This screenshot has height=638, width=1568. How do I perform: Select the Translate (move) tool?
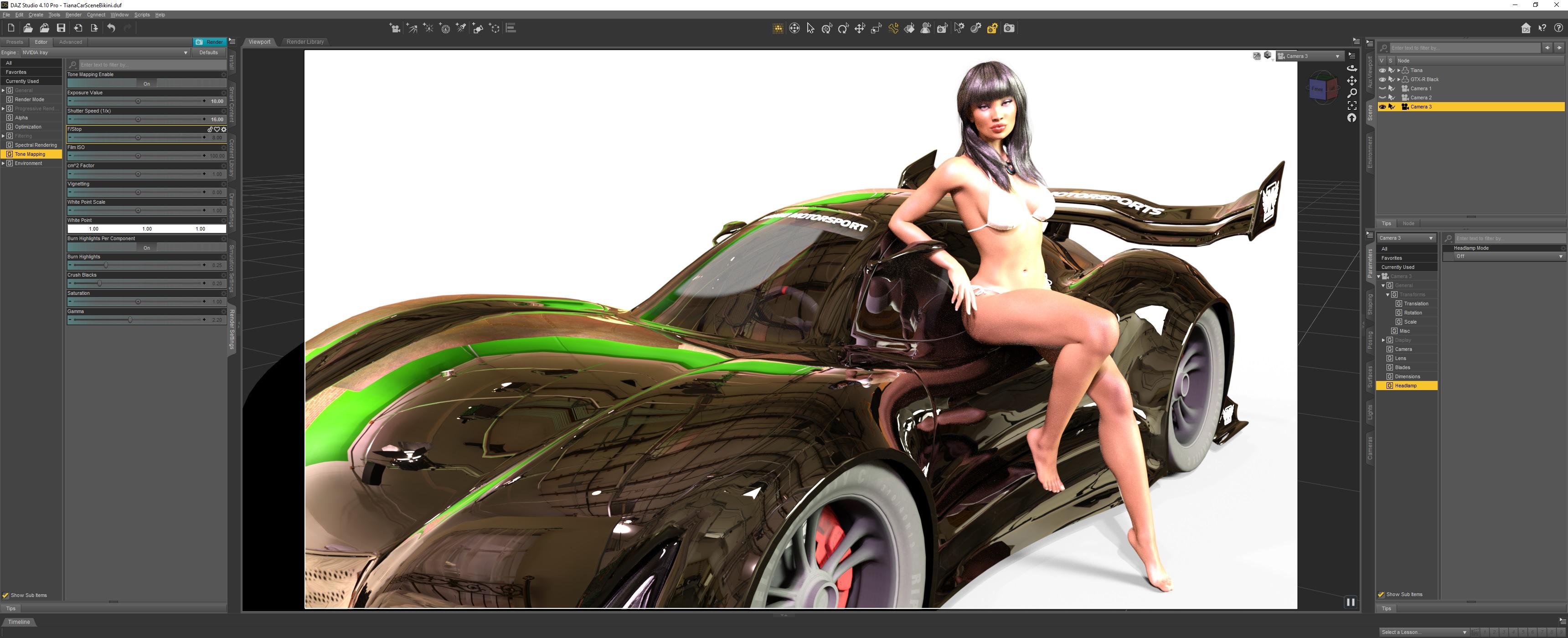[x=860, y=28]
